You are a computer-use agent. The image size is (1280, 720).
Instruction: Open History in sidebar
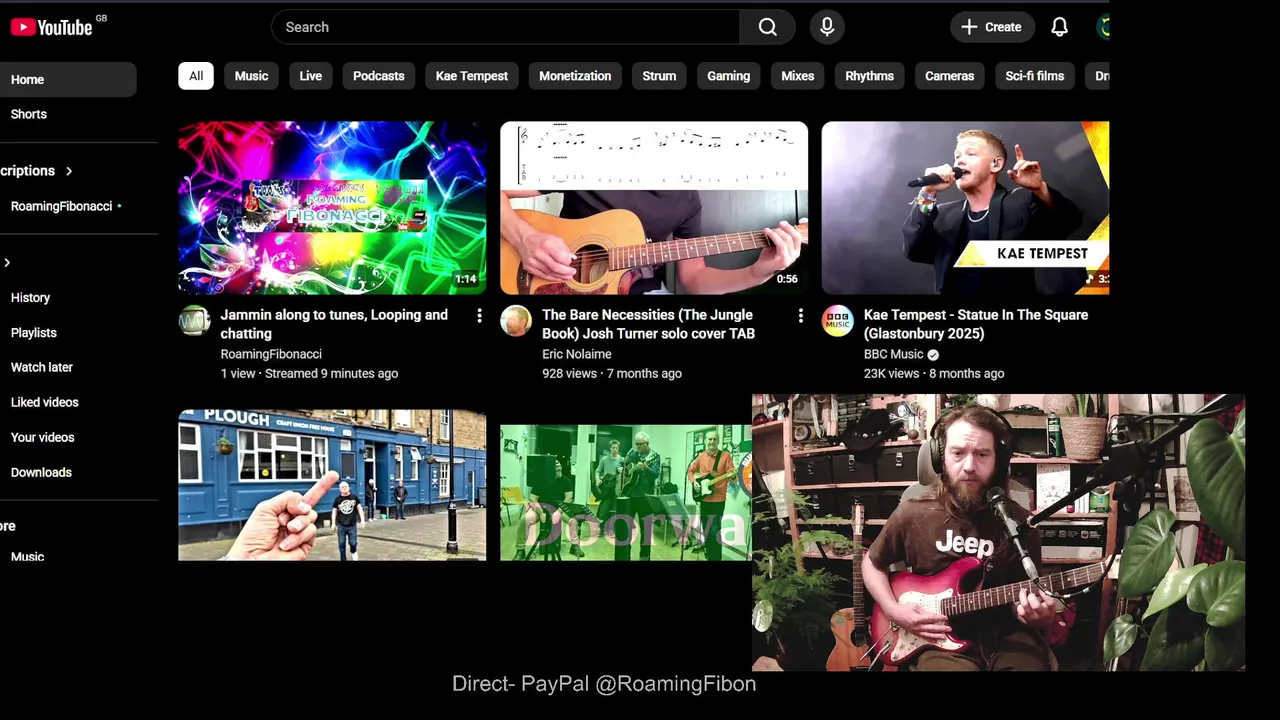68,298
